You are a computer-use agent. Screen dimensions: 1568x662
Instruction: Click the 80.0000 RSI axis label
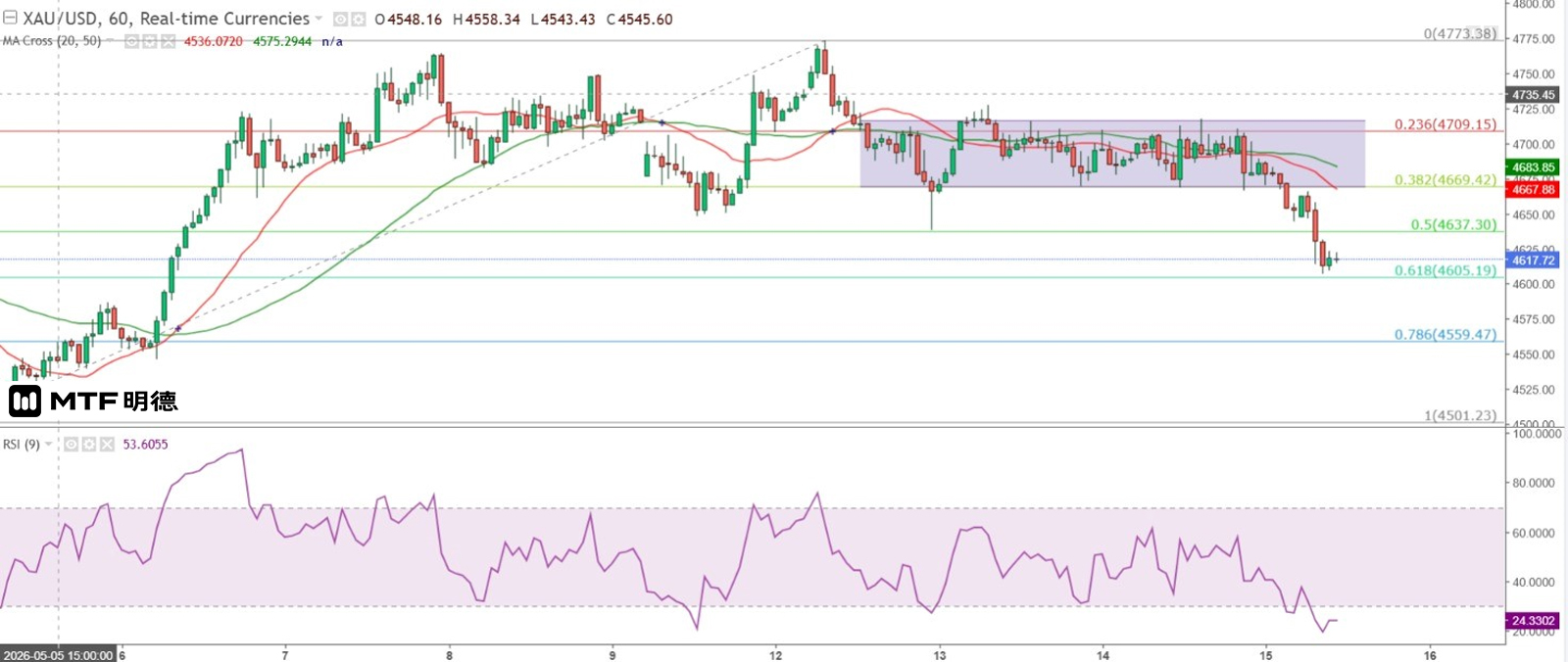[1534, 483]
